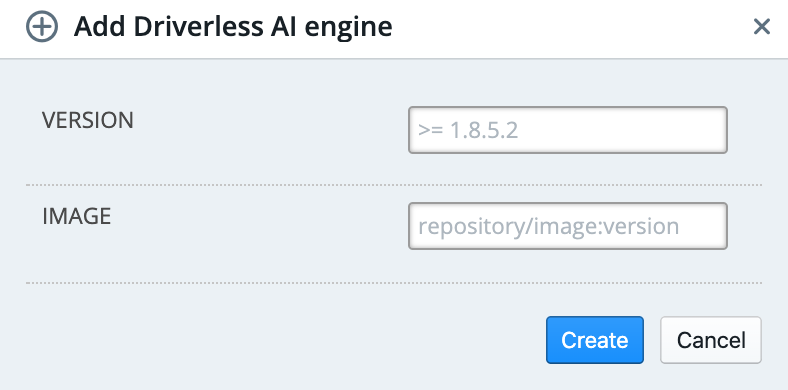Close the Add Driverless AI engine dialog
788x390 pixels.
(762, 27)
